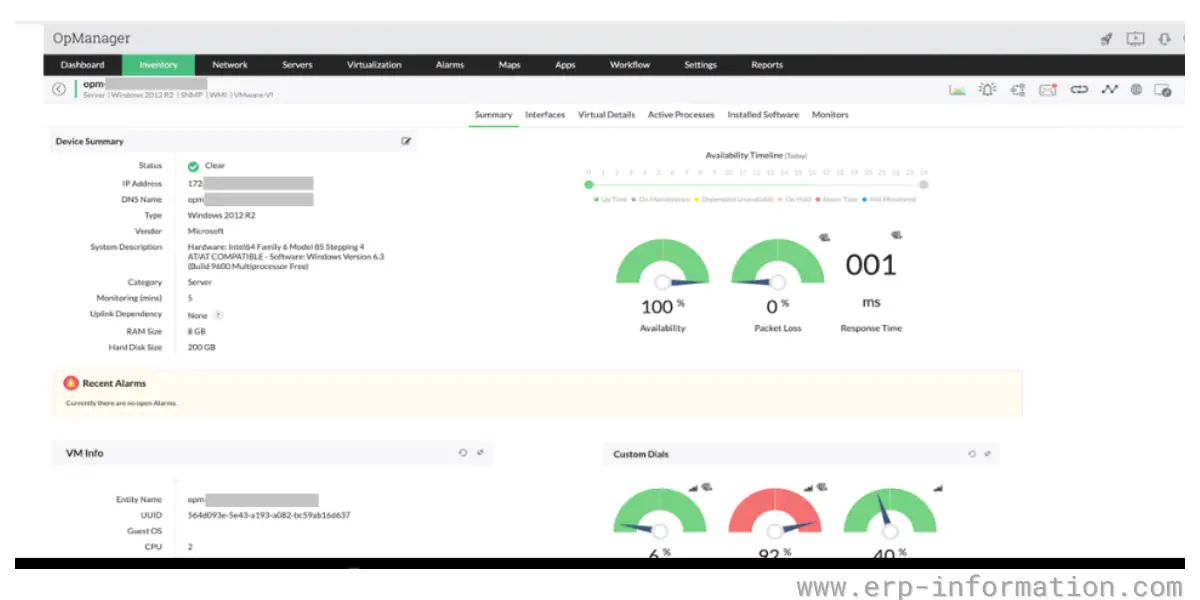The image size is (1200, 600).
Task: Click the '200 GB' Hard Disk Size value
Action: pyautogui.click(x=201, y=347)
